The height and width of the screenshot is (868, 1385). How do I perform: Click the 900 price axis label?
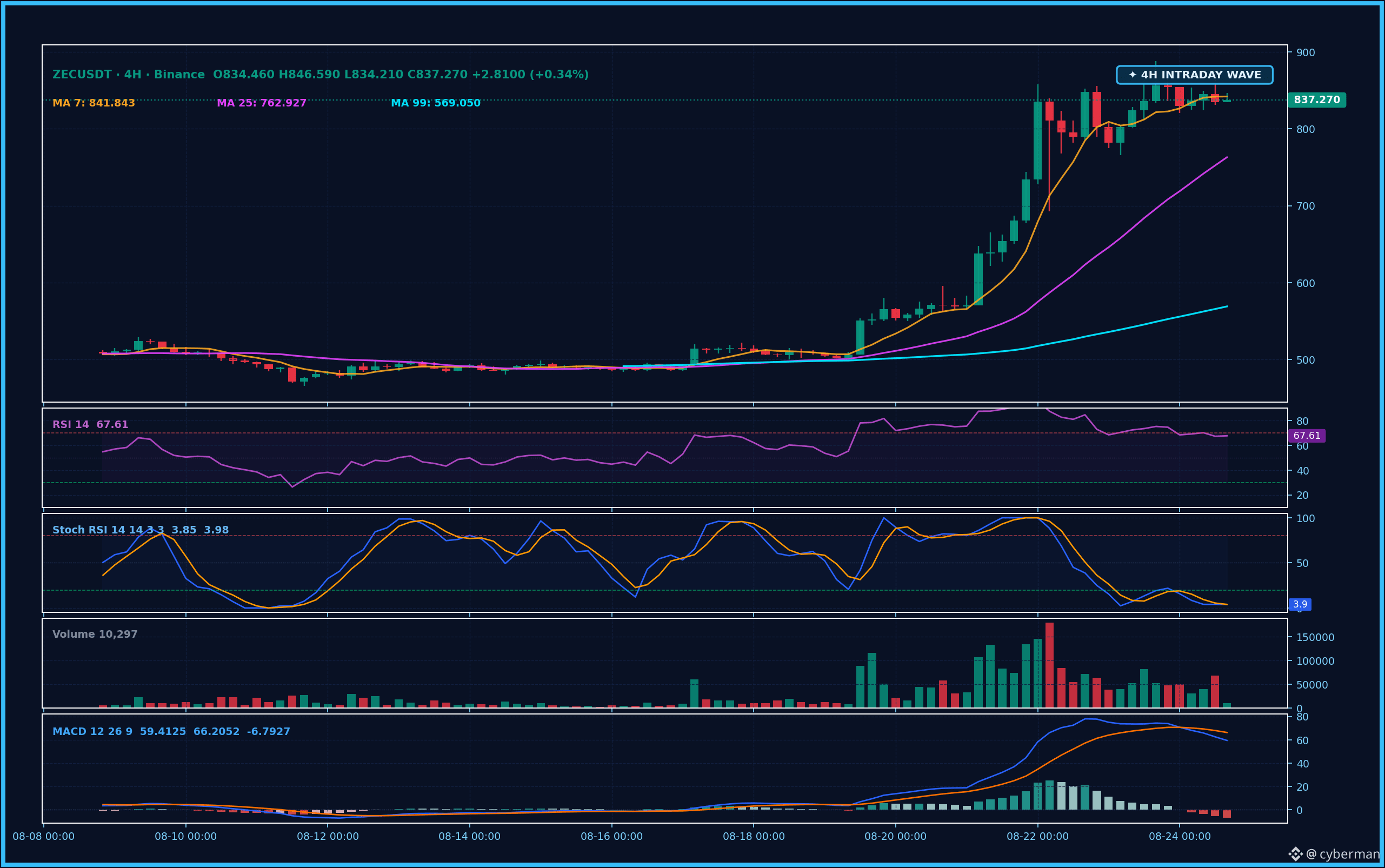(1306, 53)
